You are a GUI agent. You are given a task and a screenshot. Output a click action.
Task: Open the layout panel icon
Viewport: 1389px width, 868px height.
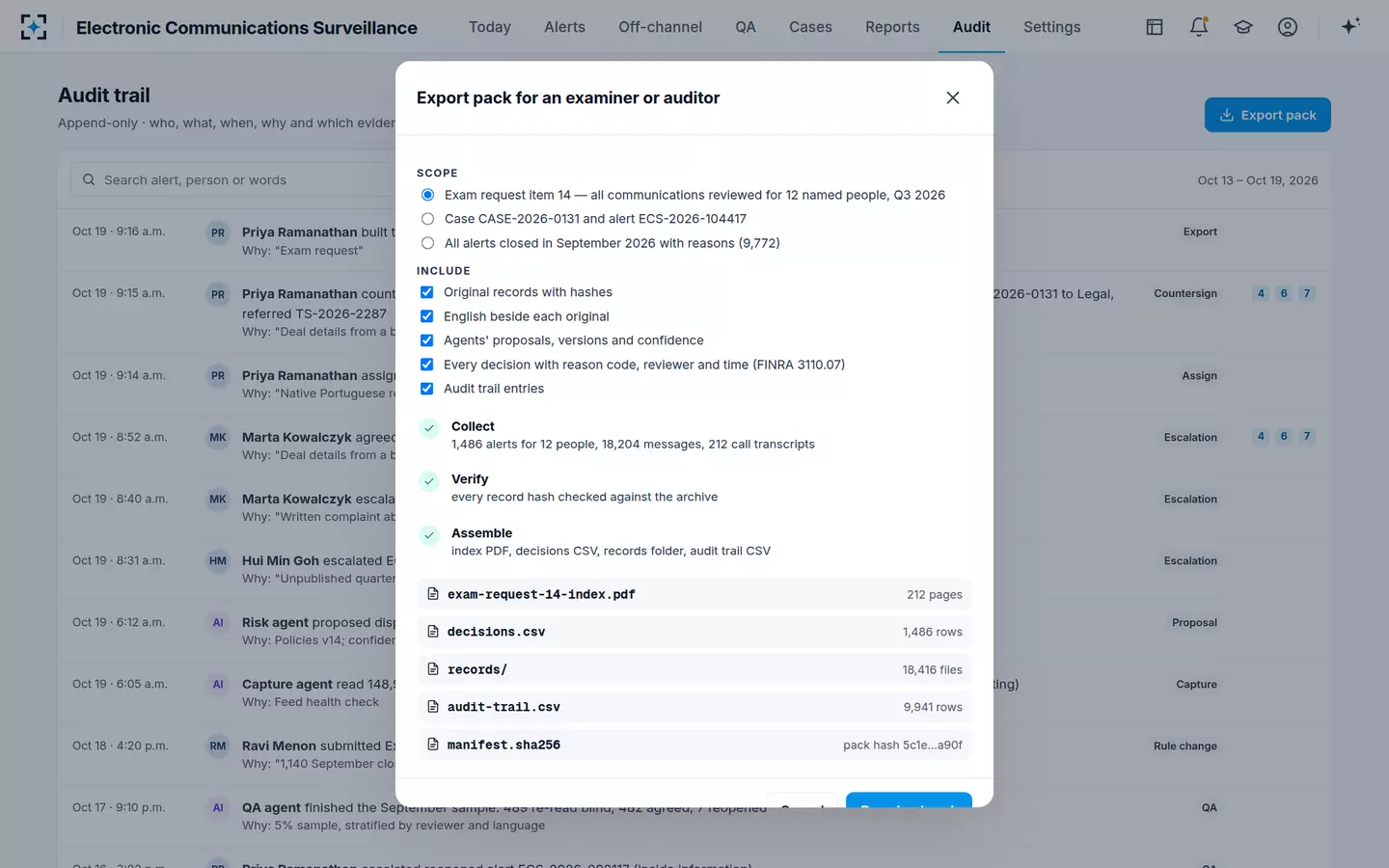(x=1155, y=27)
